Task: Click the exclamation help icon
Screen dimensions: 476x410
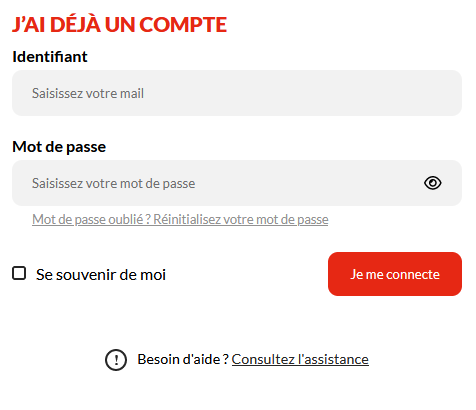Action: coord(116,360)
